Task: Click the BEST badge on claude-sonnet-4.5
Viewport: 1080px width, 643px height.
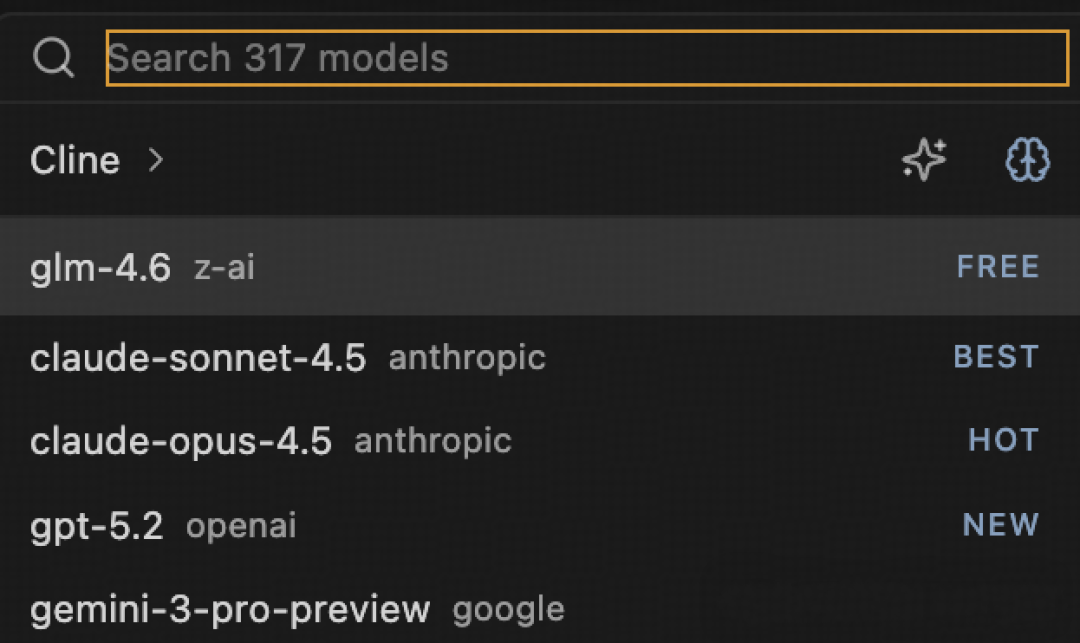Action: (x=996, y=357)
